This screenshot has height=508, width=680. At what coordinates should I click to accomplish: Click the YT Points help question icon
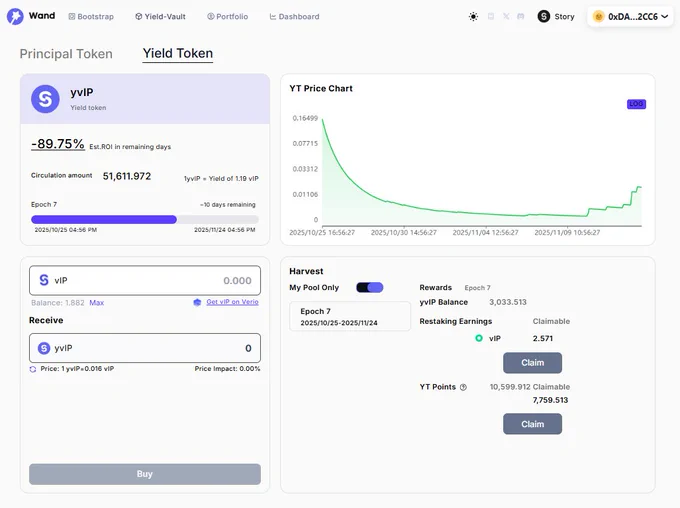(463, 387)
